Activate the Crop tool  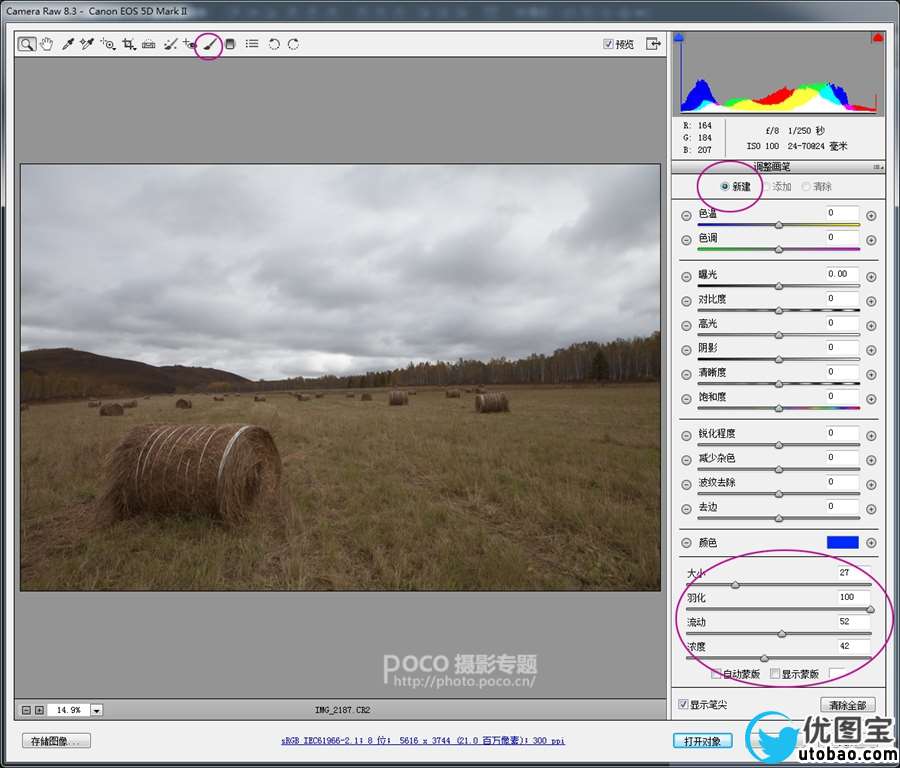pos(128,44)
